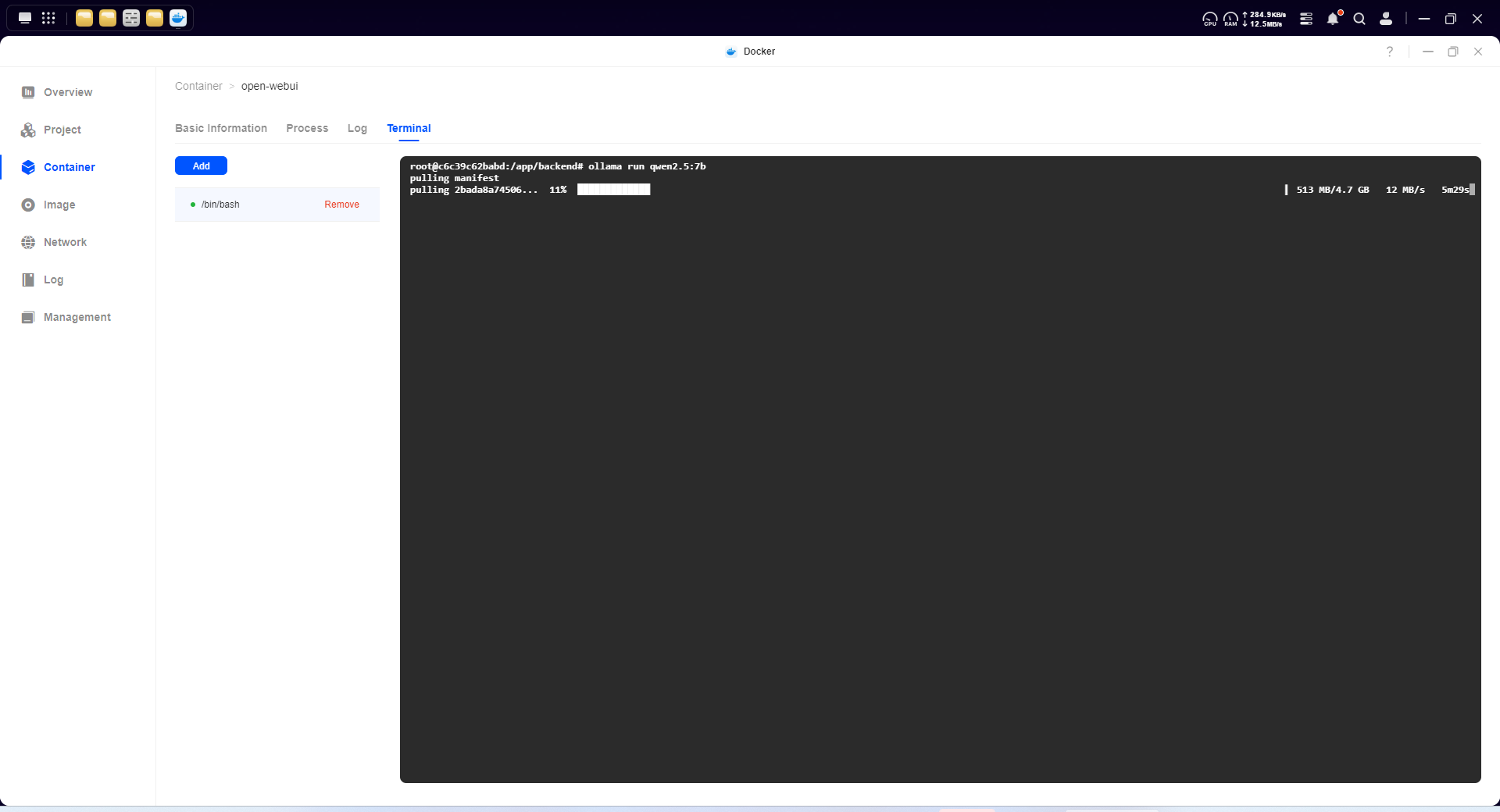Open the user account icon
Viewport: 1500px width, 812px height.
point(1386,19)
